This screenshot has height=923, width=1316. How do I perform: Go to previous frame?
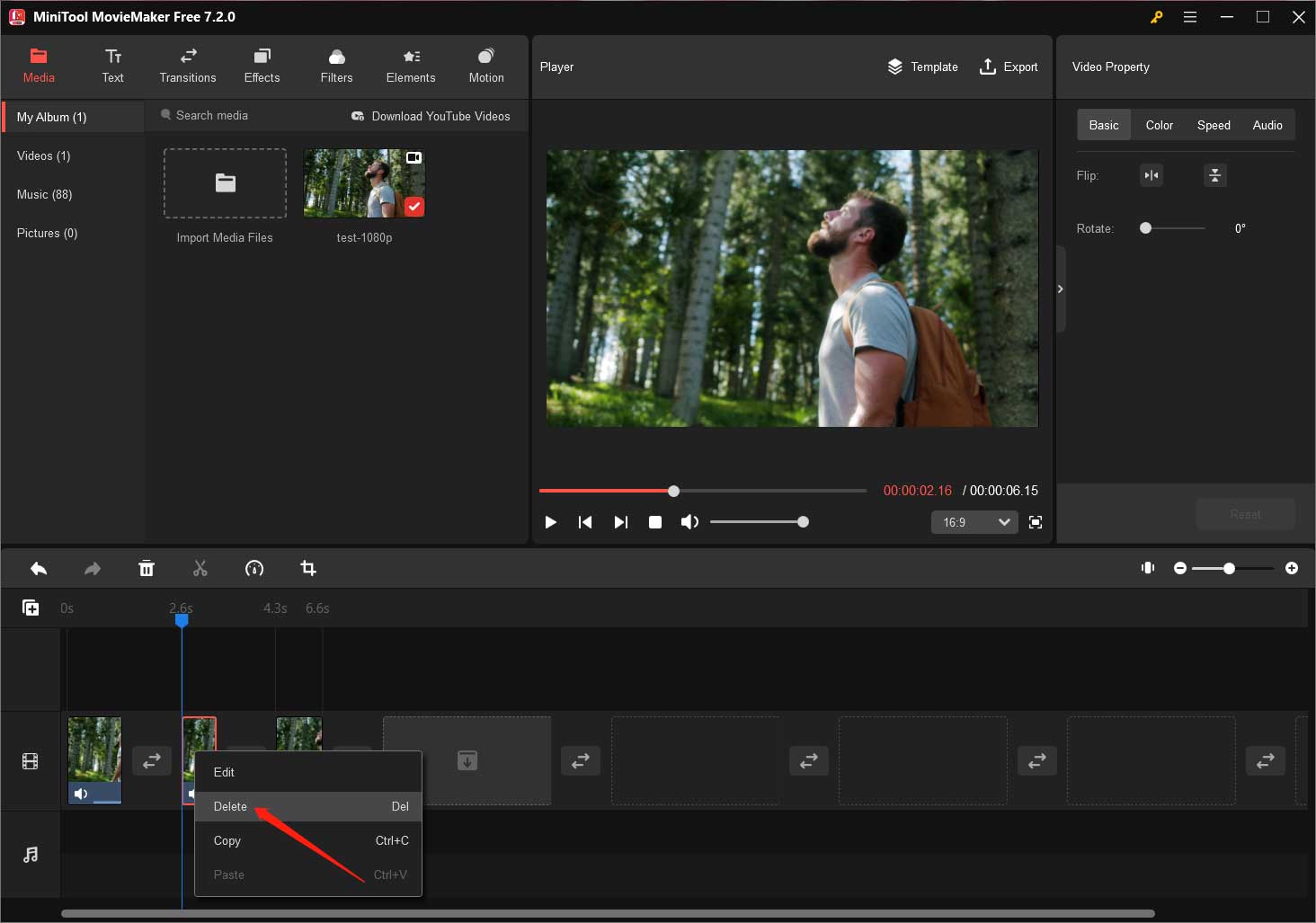click(x=585, y=522)
